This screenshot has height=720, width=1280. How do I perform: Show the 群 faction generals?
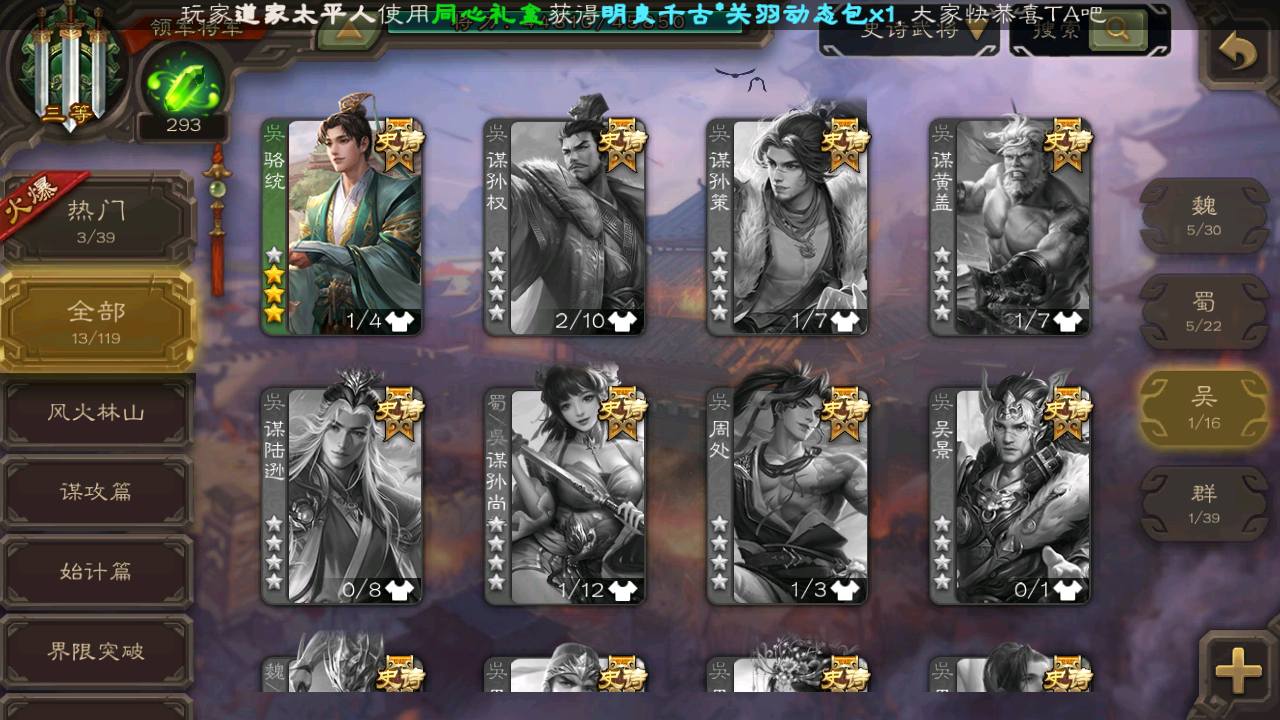(x=1204, y=504)
